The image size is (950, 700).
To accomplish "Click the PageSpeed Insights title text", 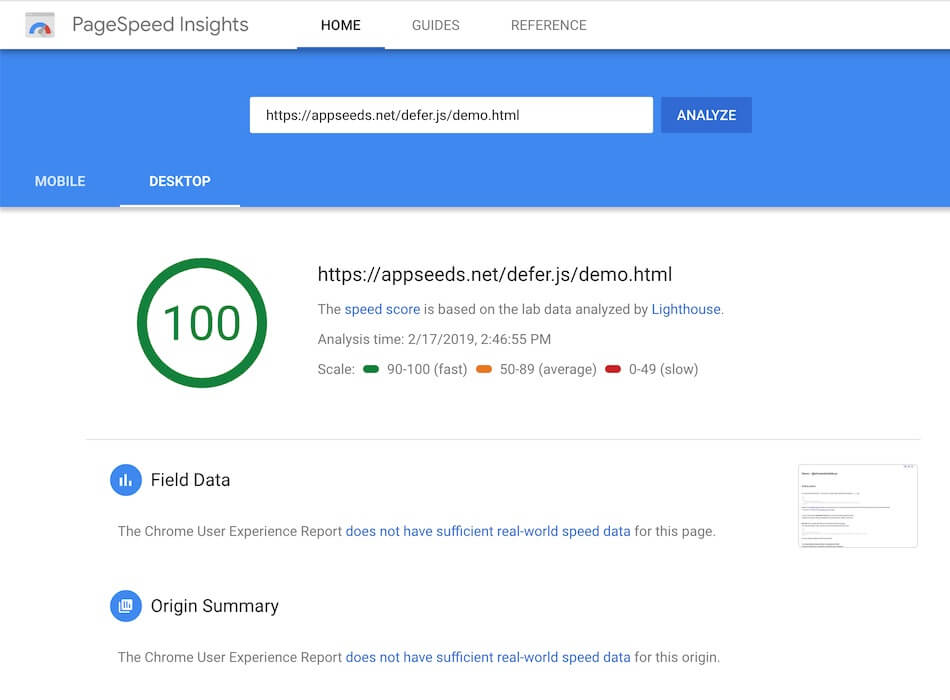I will click(160, 25).
